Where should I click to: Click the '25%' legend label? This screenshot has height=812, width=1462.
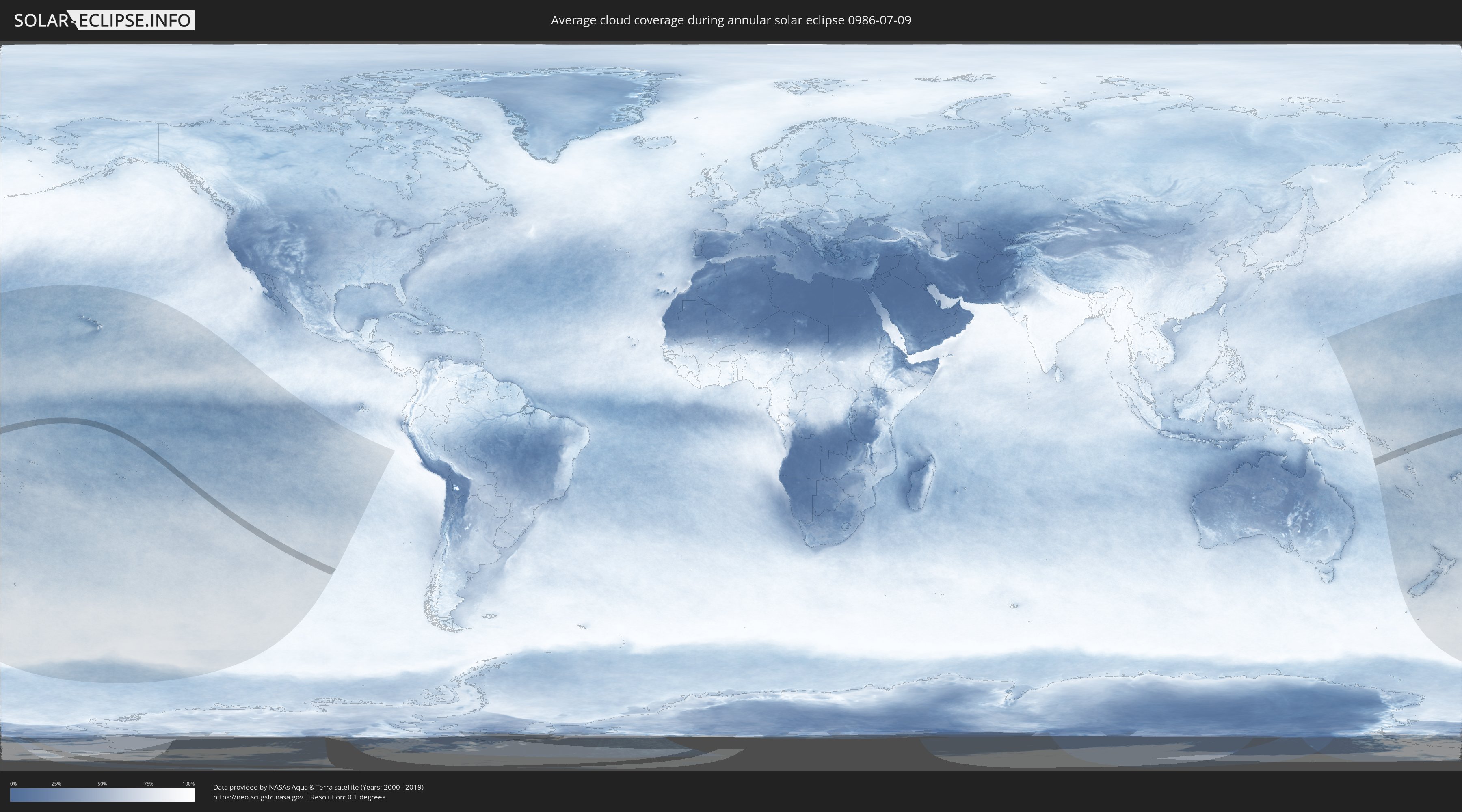56,784
